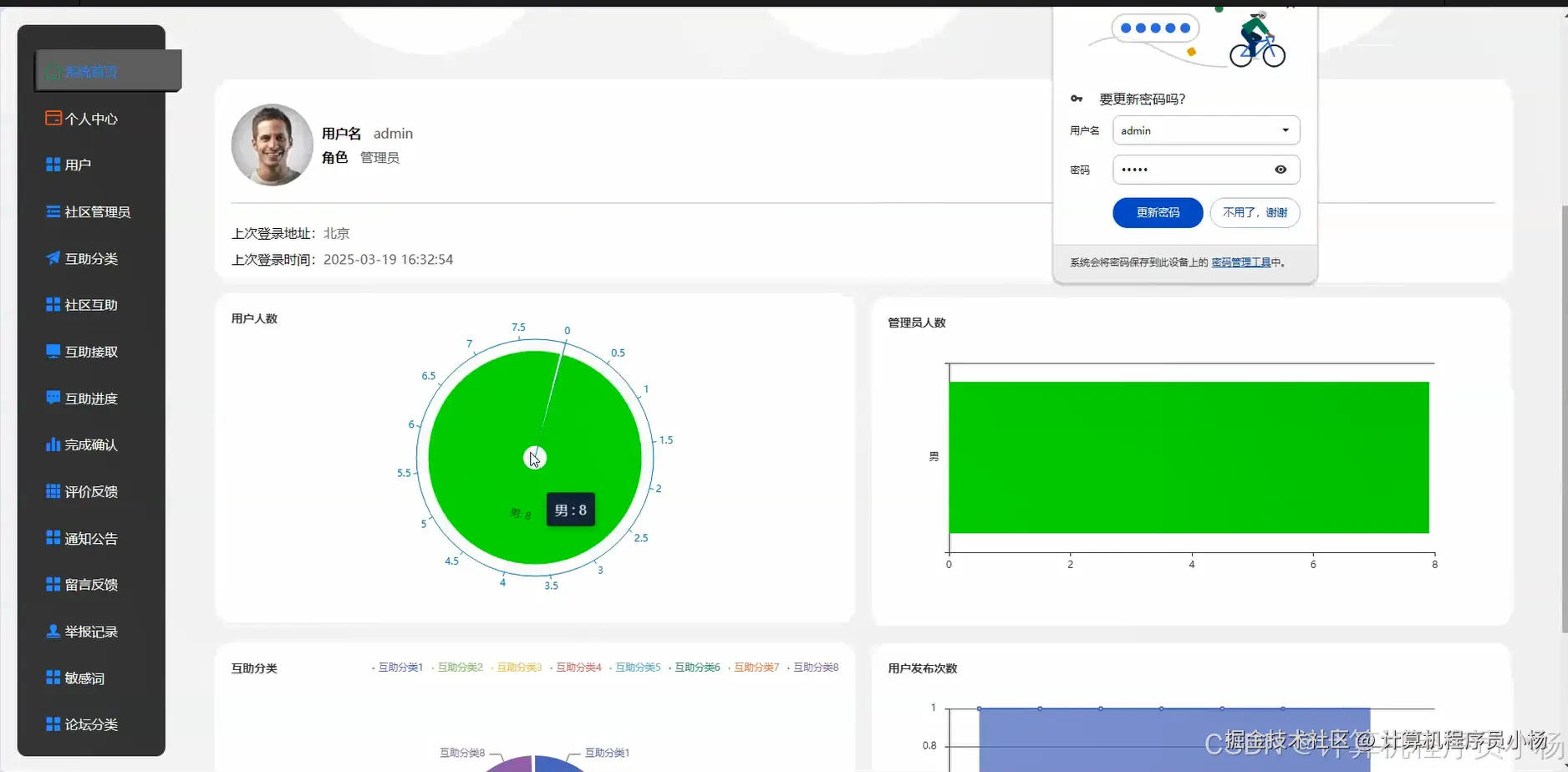Click the grid icon beside 敏感词
1568x772 pixels.
pyautogui.click(x=53, y=678)
